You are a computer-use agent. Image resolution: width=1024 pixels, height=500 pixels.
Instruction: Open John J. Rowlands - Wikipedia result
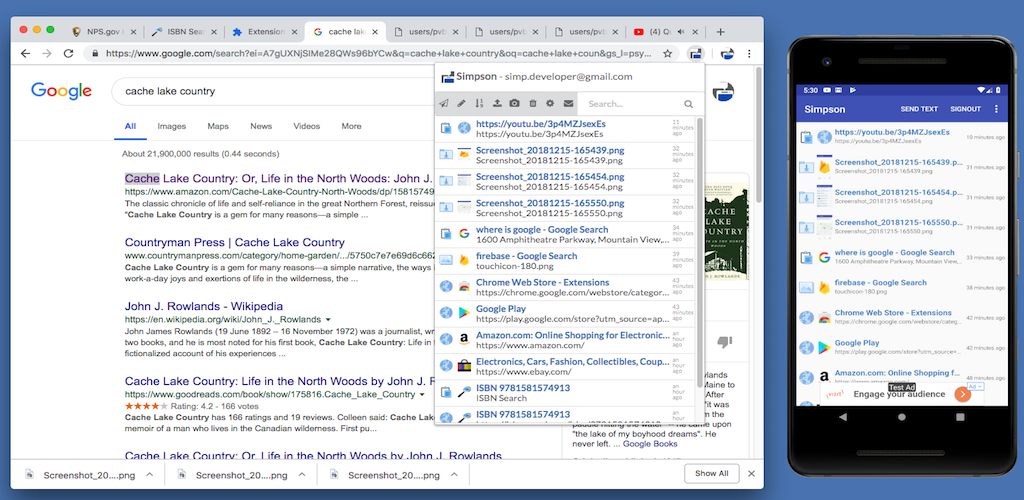click(204, 306)
